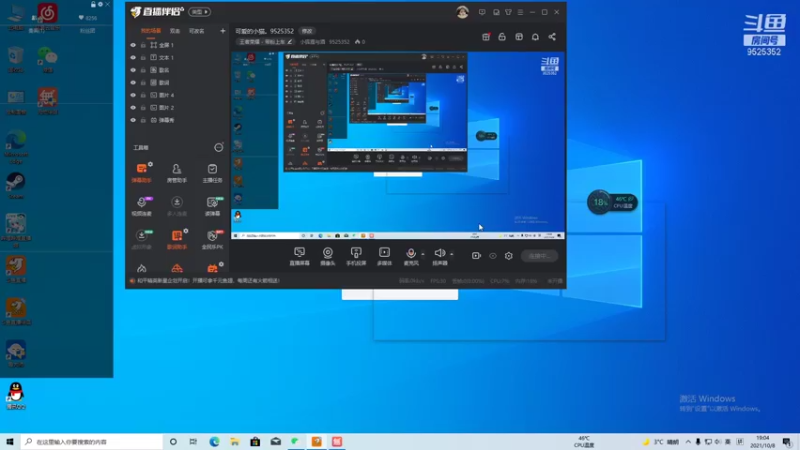Select the 图片 2 source row
Screen dimensions: 800x450
coord(177,108)
